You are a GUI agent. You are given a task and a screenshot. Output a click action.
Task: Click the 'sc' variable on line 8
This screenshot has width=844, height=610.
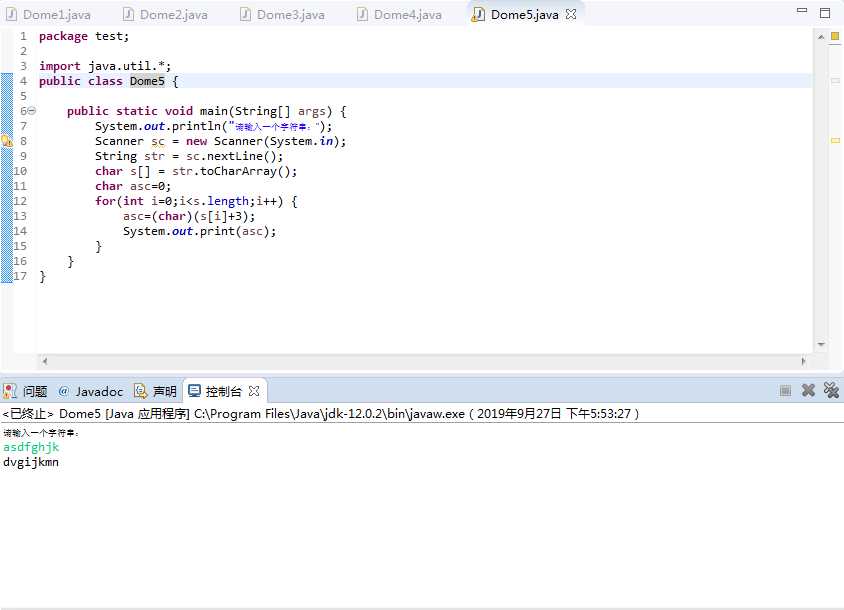[x=158, y=141]
